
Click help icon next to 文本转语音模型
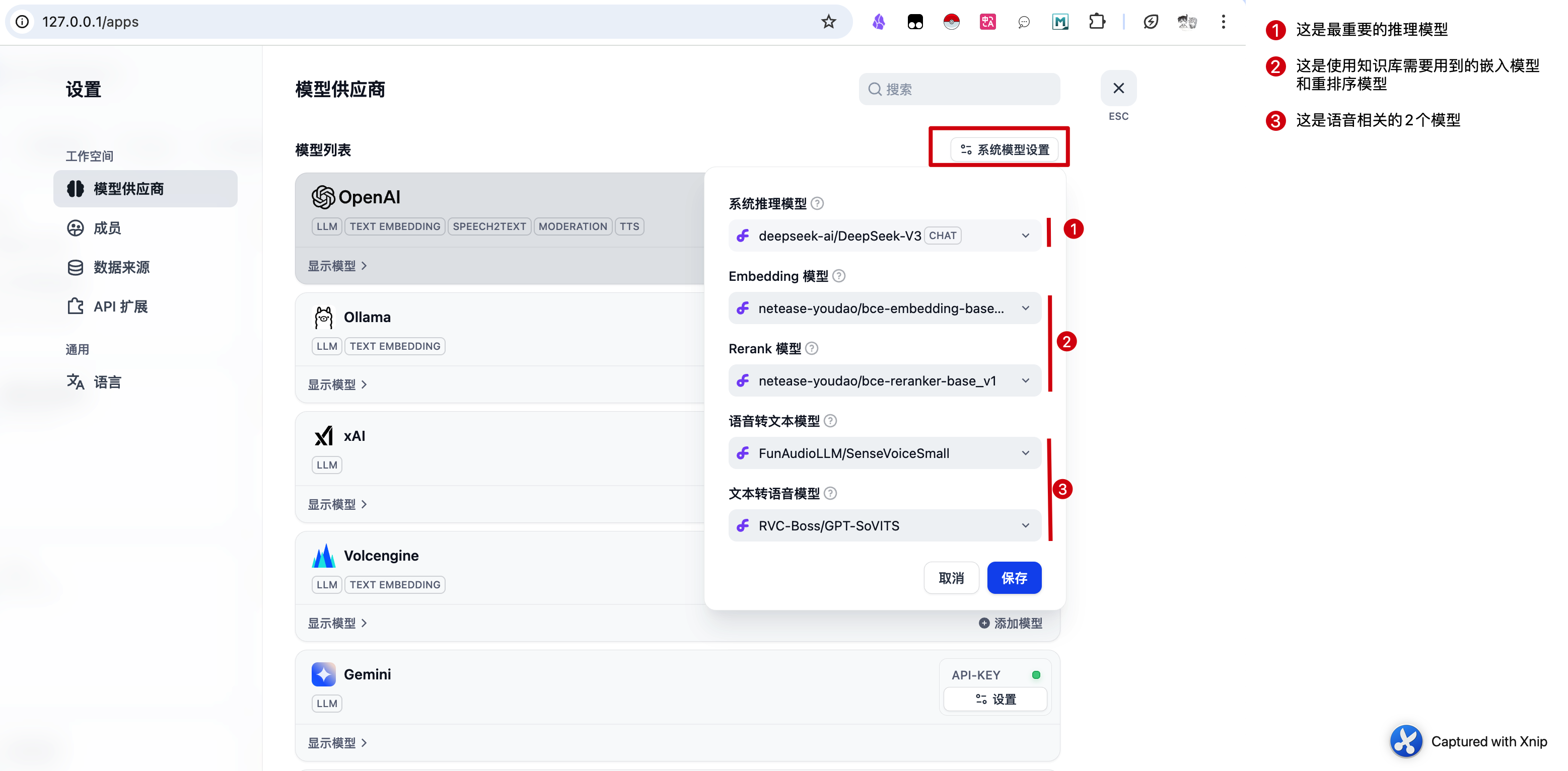[830, 493]
